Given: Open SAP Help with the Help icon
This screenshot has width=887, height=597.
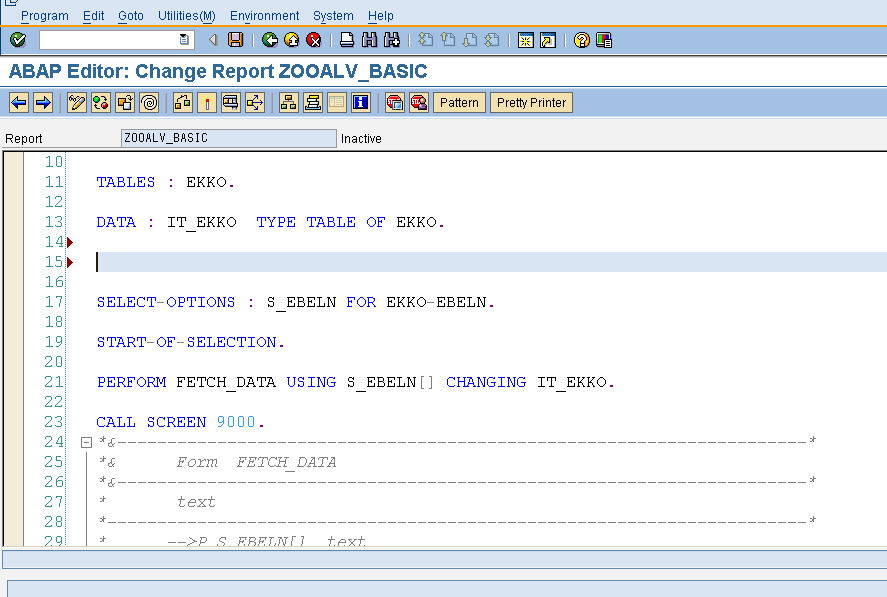Looking at the screenshot, I should point(581,40).
